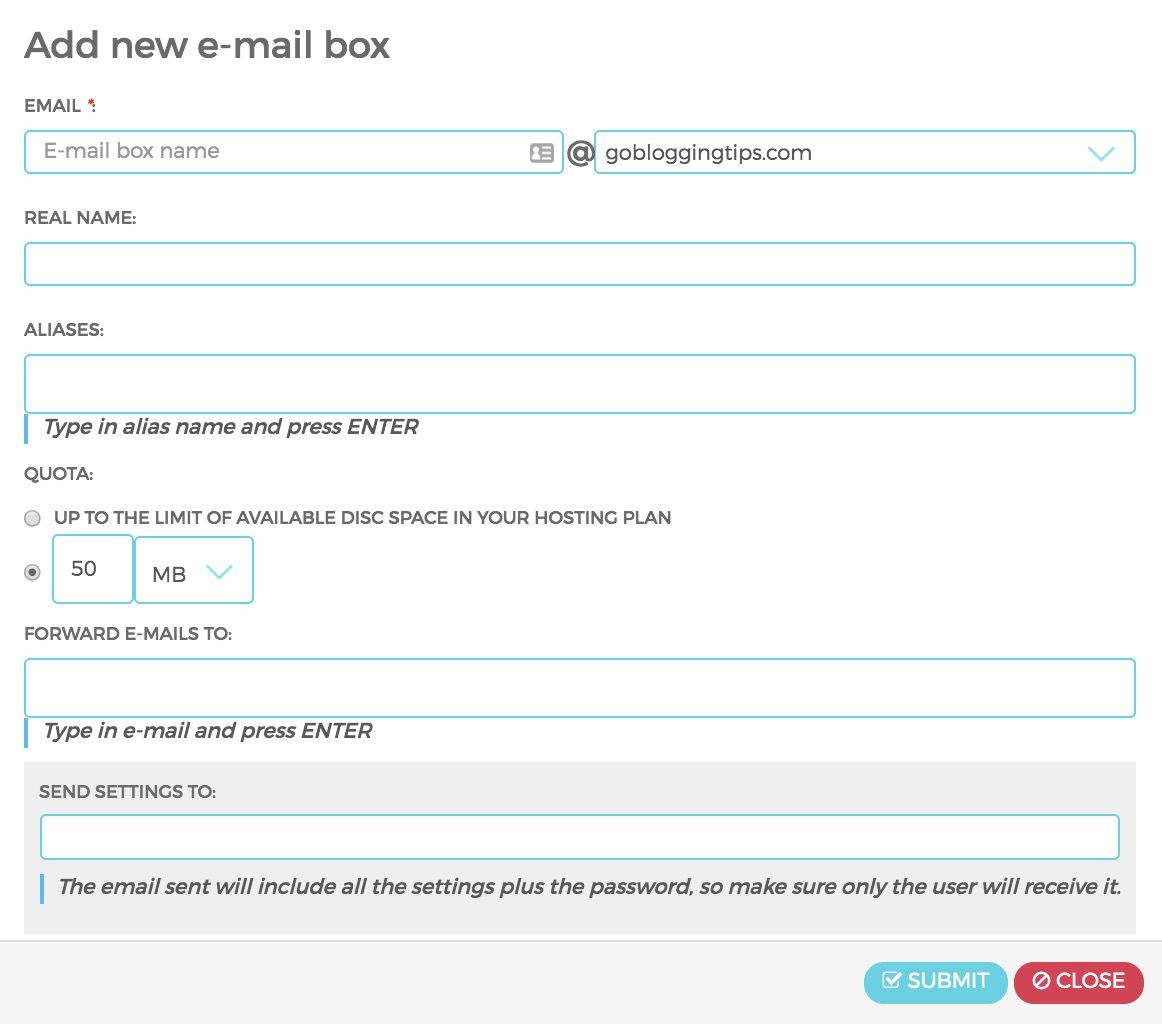Screen dimensions: 1162x1024
Task: Click the Real Name input field
Action: point(580,264)
